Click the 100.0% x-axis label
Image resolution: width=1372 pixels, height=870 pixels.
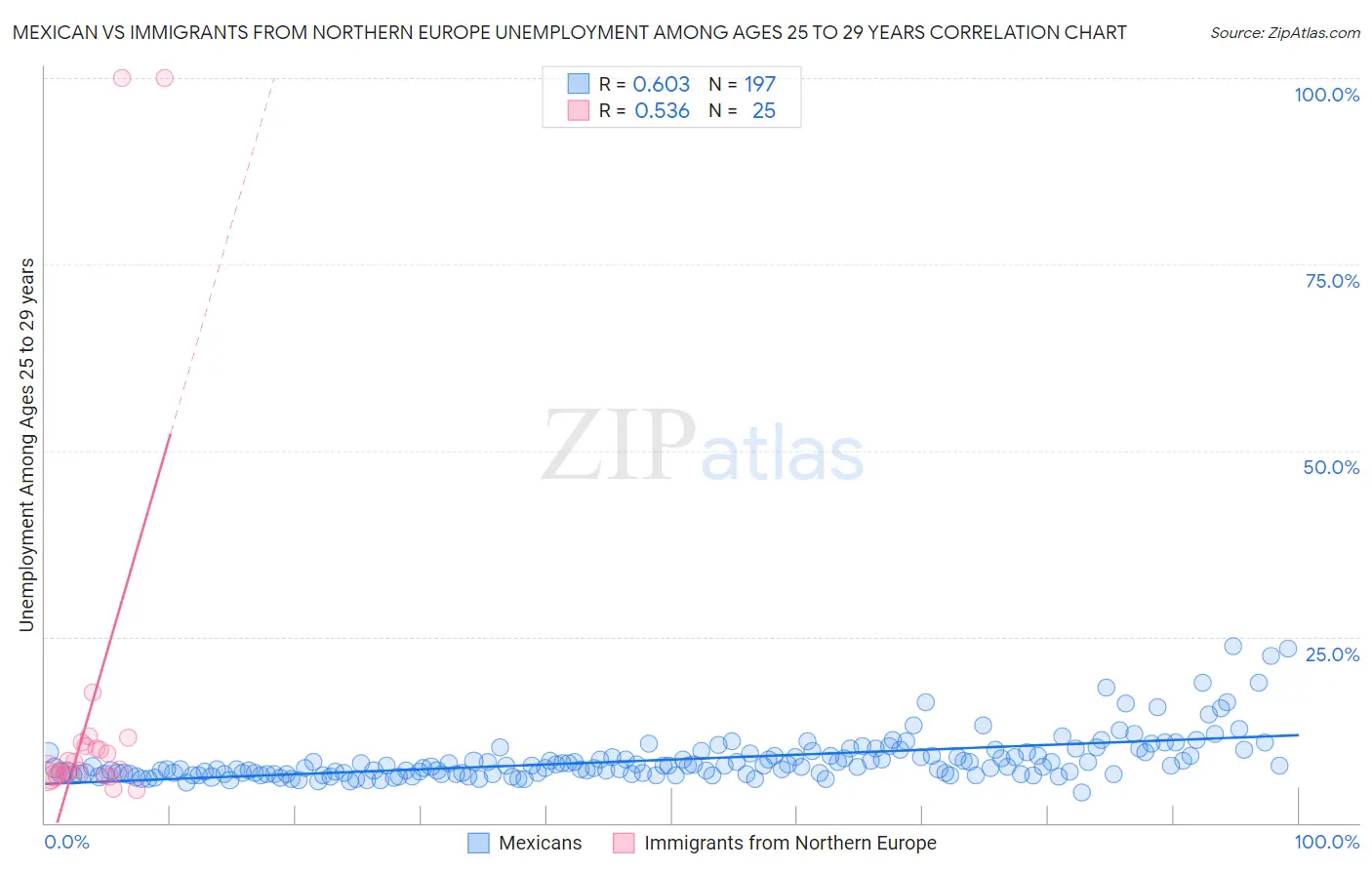tap(1326, 842)
